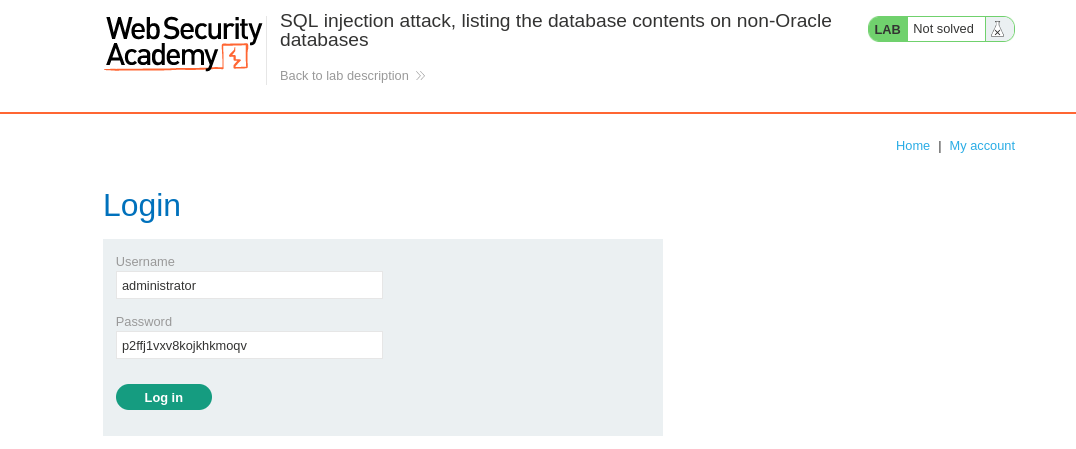Click the lab flask icon
The height and width of the screenshot is (449, 1076).
coord(998,29)
